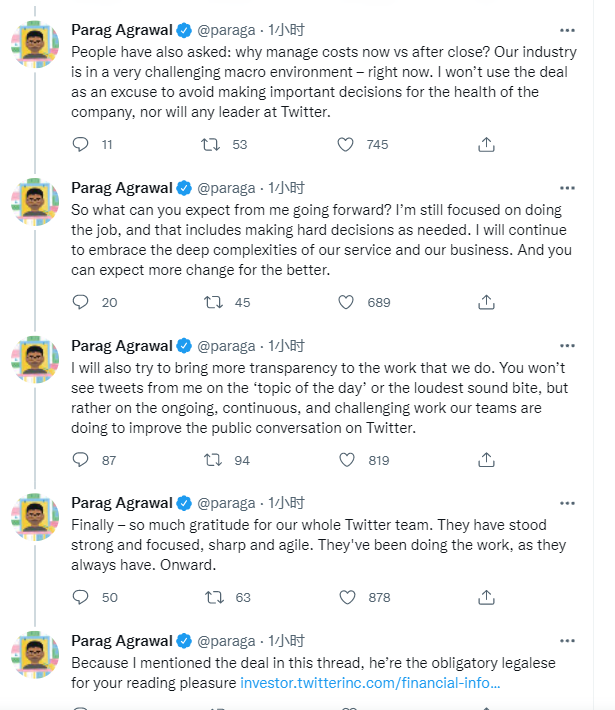
Task: Click Parag Agrawal's name on first tweet
Action: [121, 29]
